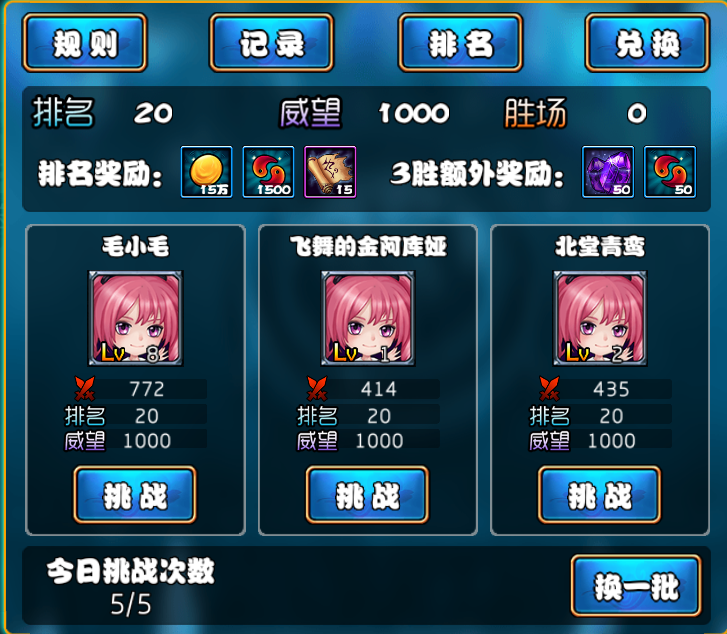Click 北堂青鸾's level 2 avatar portrait
This screenshot has width=727, height=634.
click(600, 319)
